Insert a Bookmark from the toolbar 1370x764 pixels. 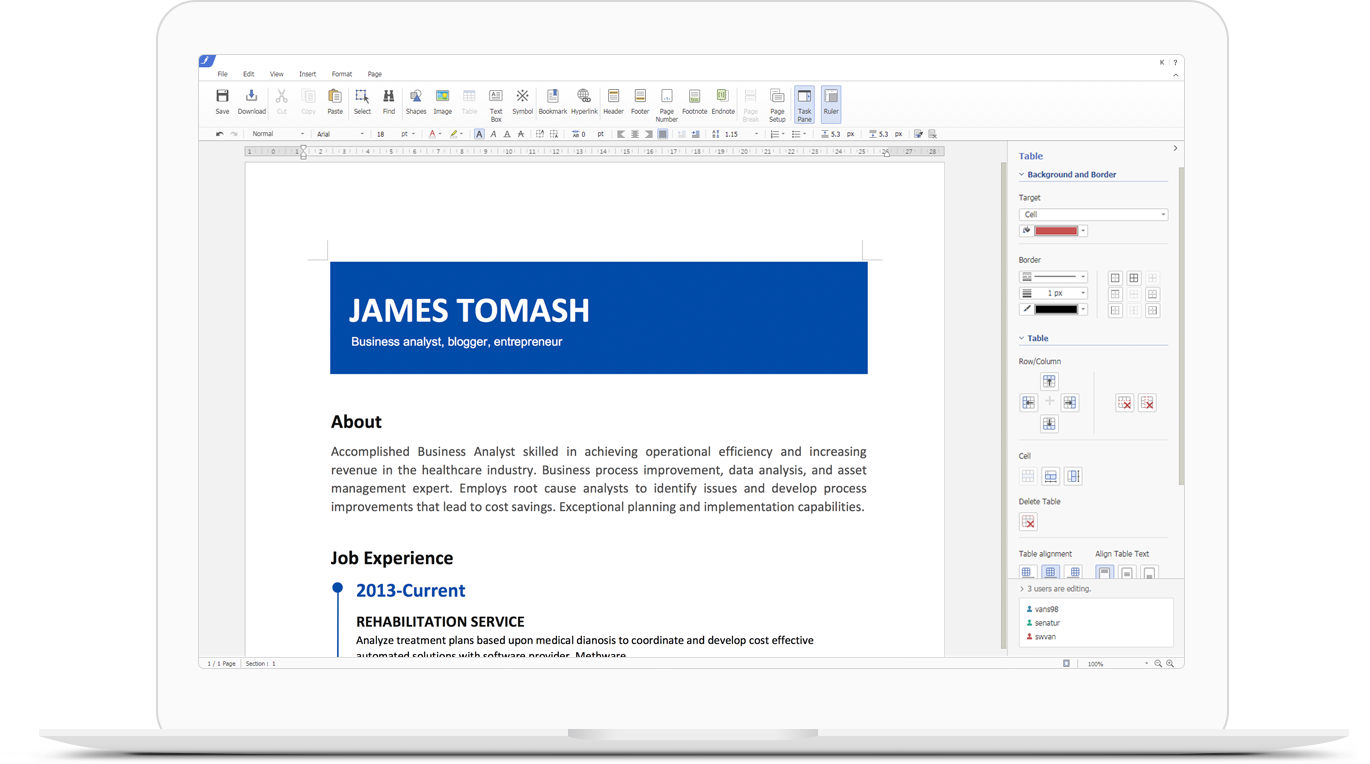point(552,101)
